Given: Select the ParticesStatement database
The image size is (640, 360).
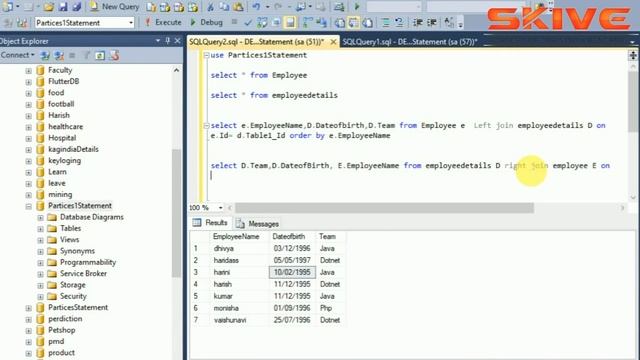Looking at the screenshot, I should point(78,307).
